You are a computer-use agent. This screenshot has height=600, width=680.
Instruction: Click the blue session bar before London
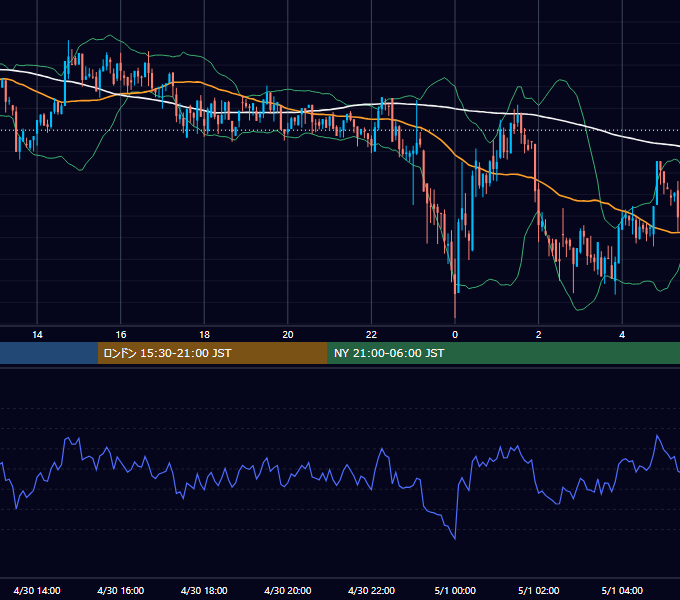(49, 353)
